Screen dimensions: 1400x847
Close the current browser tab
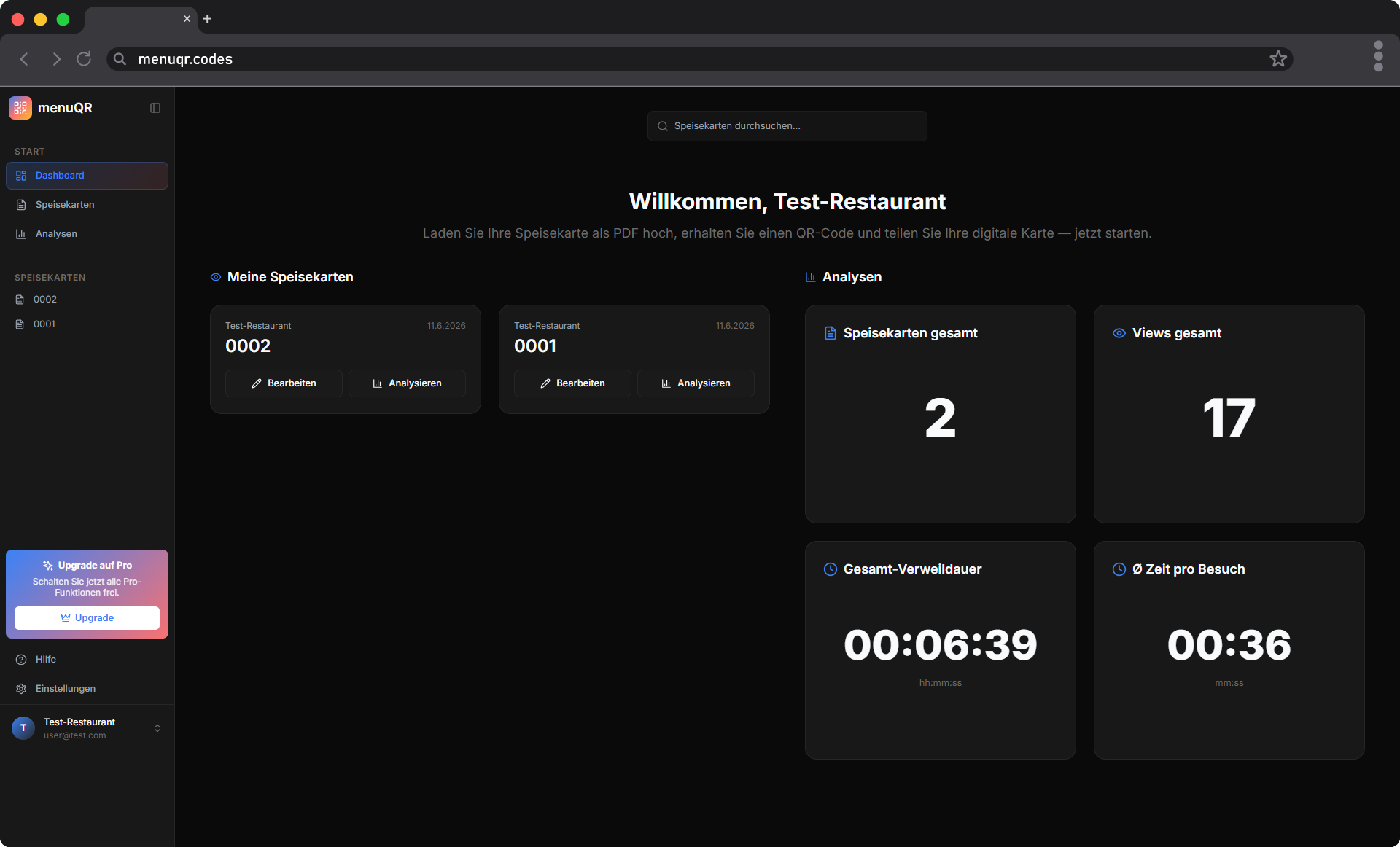(187, 19)
